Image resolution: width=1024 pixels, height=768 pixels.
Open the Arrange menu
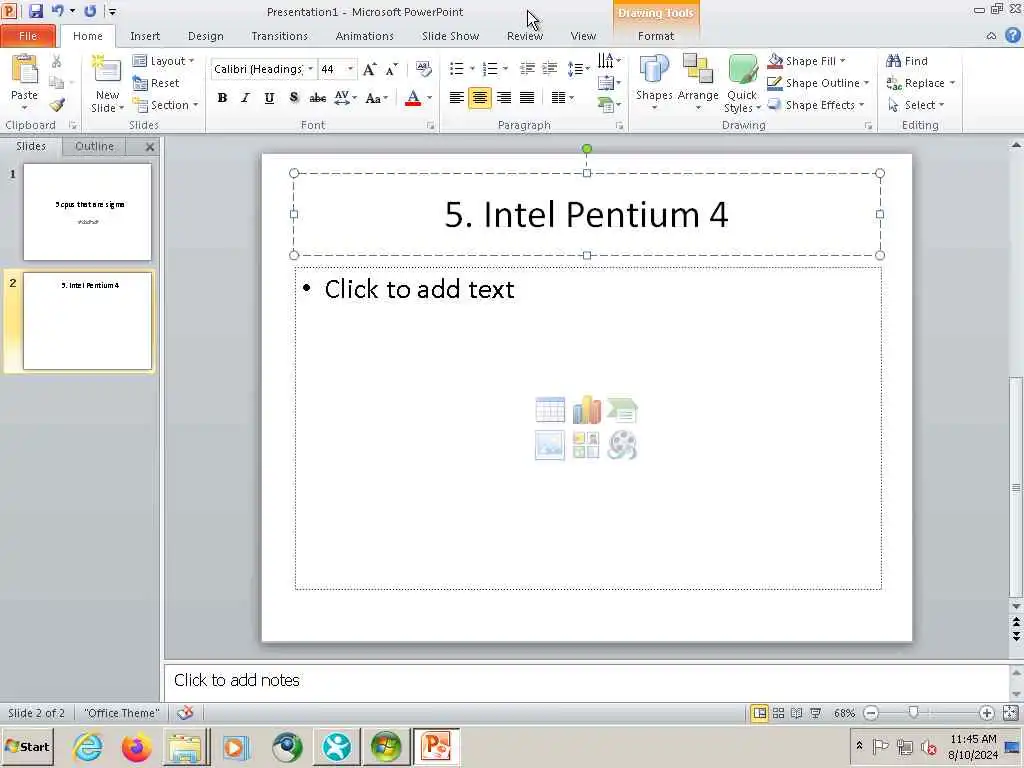click(697, 83)
